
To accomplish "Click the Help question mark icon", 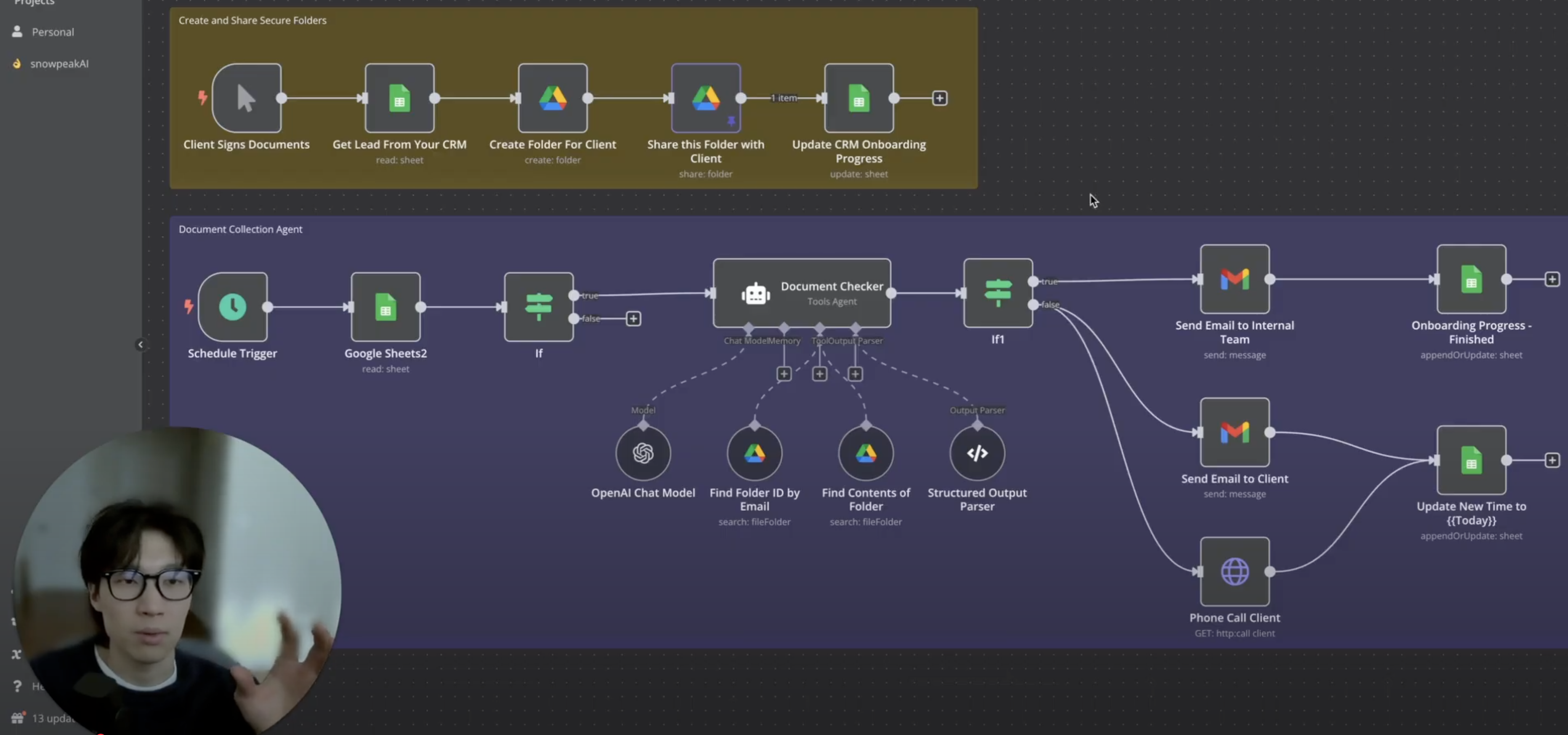I will 17,686.
